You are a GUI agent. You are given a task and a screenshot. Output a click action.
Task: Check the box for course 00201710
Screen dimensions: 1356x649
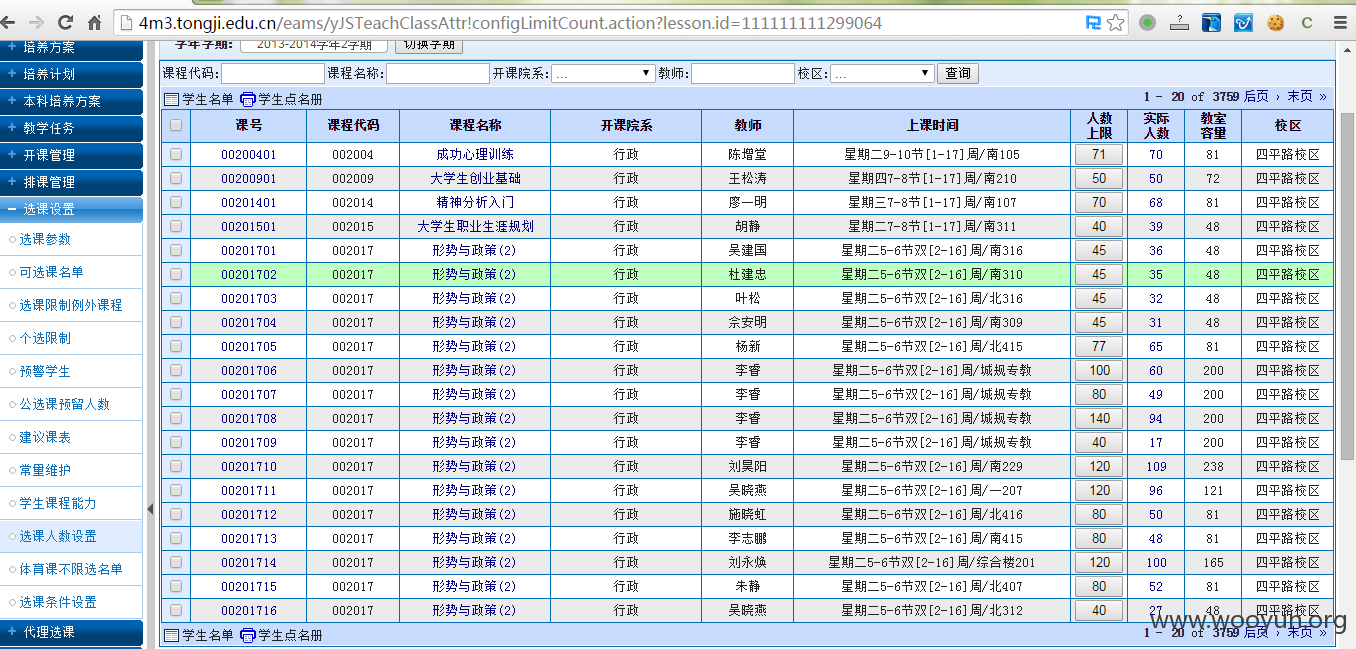[x=176, y=466]
